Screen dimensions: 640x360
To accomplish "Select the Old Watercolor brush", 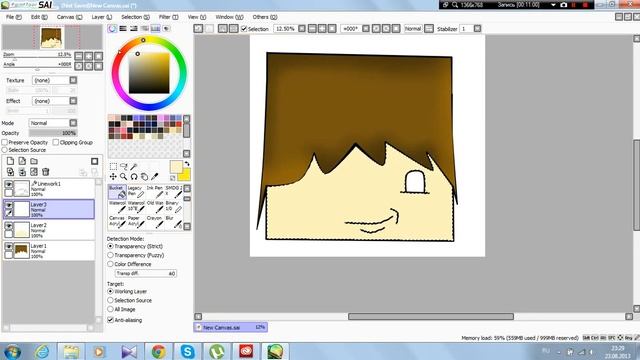I will coord(155,207).
